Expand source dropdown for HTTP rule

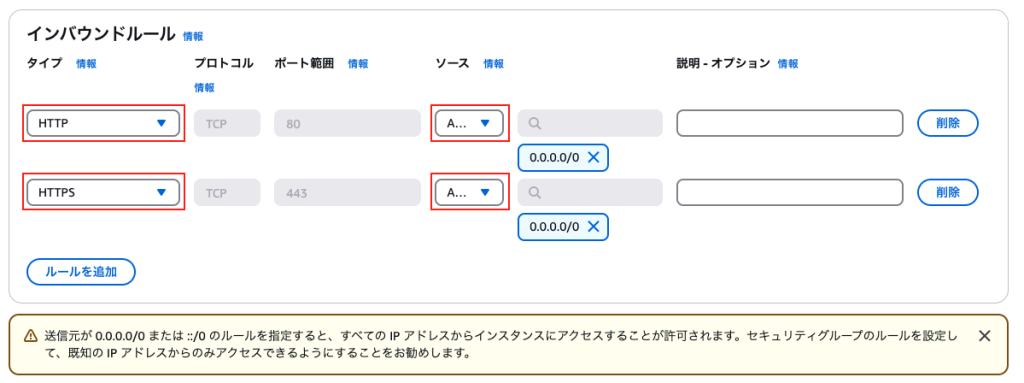(470, 123)
